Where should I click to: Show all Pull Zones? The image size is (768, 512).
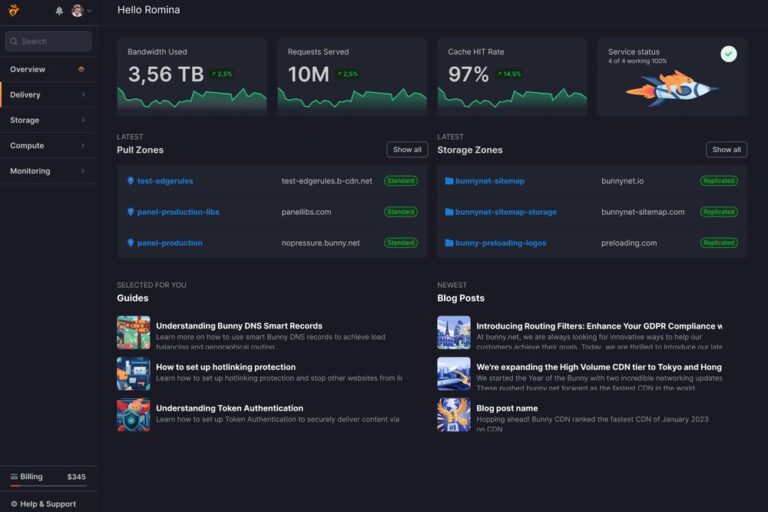coord(407,149)
